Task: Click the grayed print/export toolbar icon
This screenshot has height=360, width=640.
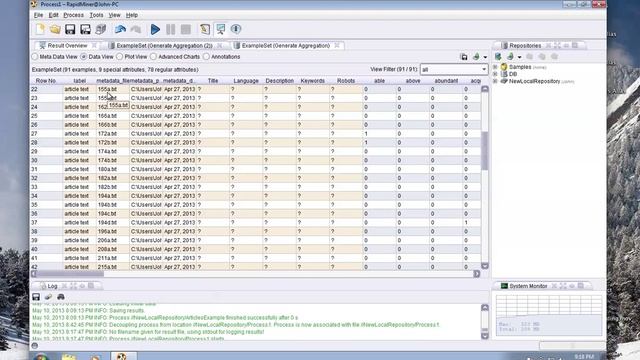Action: (x=100, y=29)
